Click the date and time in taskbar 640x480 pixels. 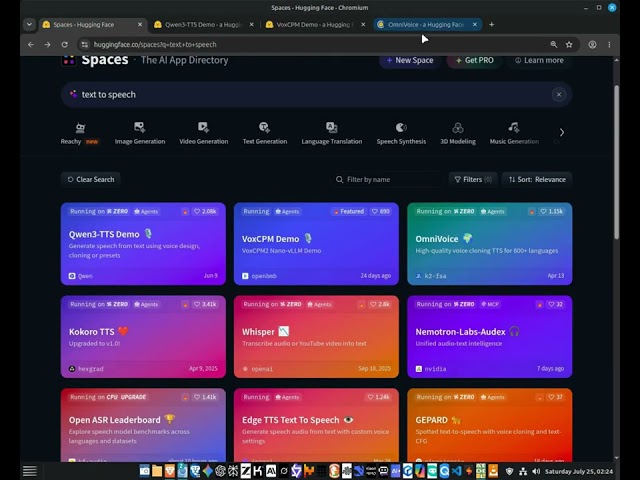(579, 471)
